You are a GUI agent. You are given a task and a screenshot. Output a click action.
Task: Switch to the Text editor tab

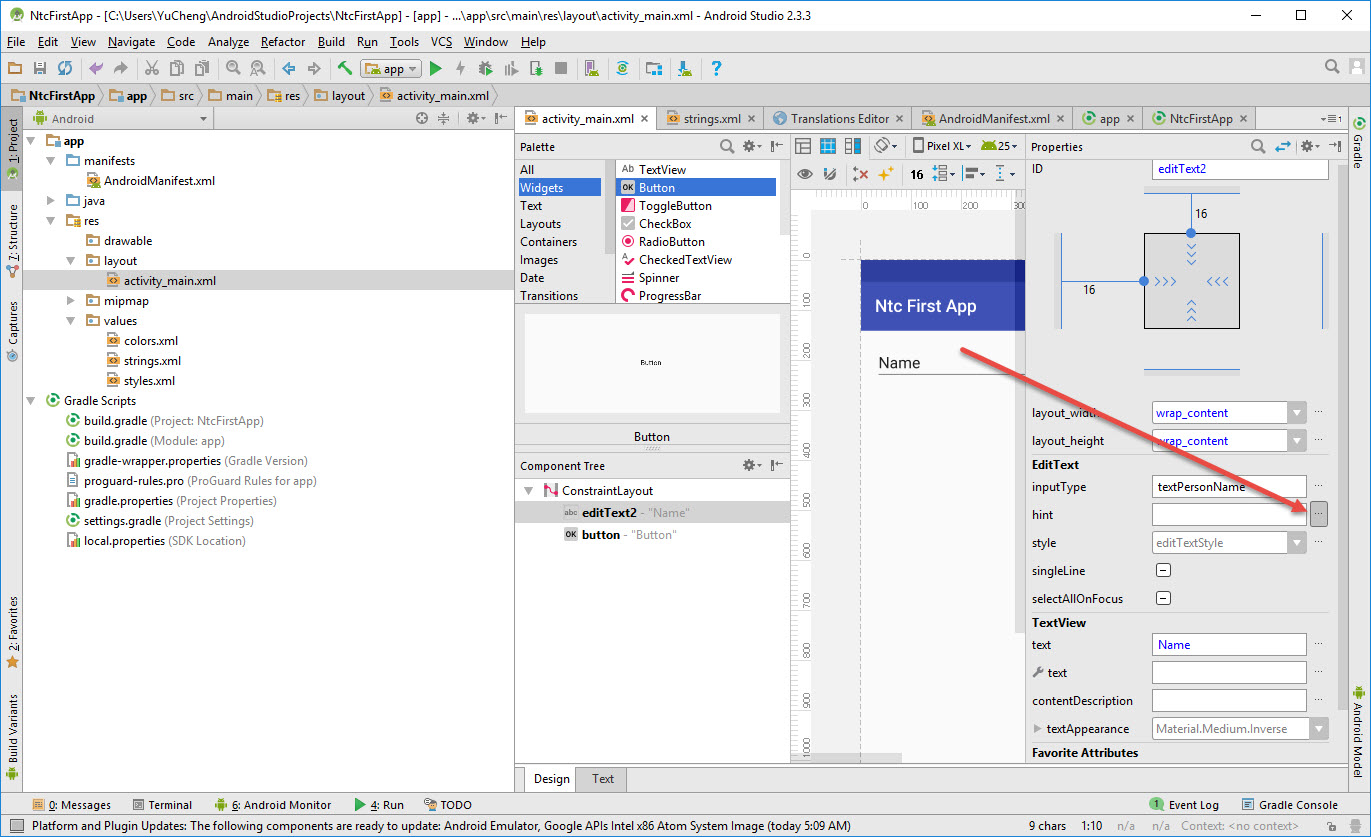point(603,779)
